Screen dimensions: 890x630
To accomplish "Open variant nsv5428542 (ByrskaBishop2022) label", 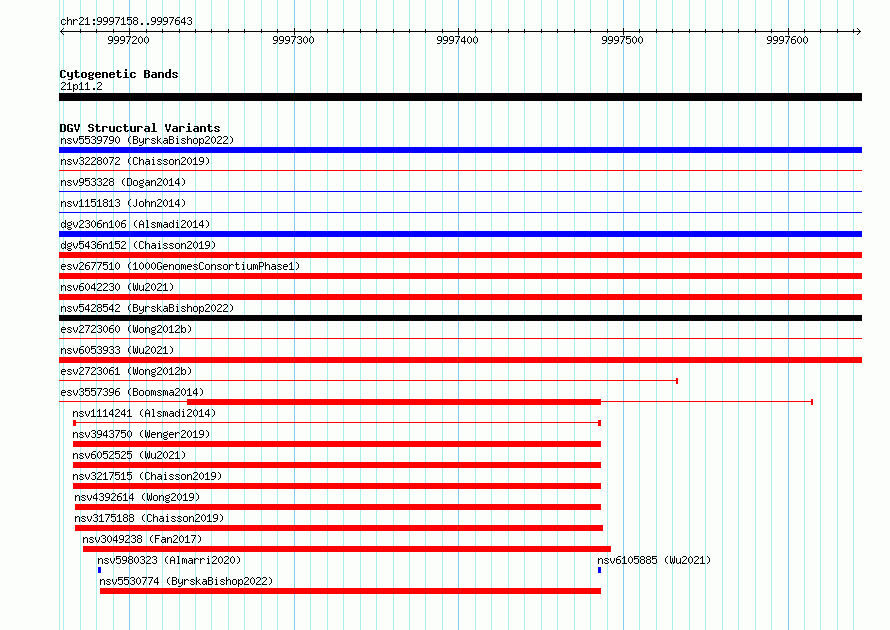I will tap(147, 308).
